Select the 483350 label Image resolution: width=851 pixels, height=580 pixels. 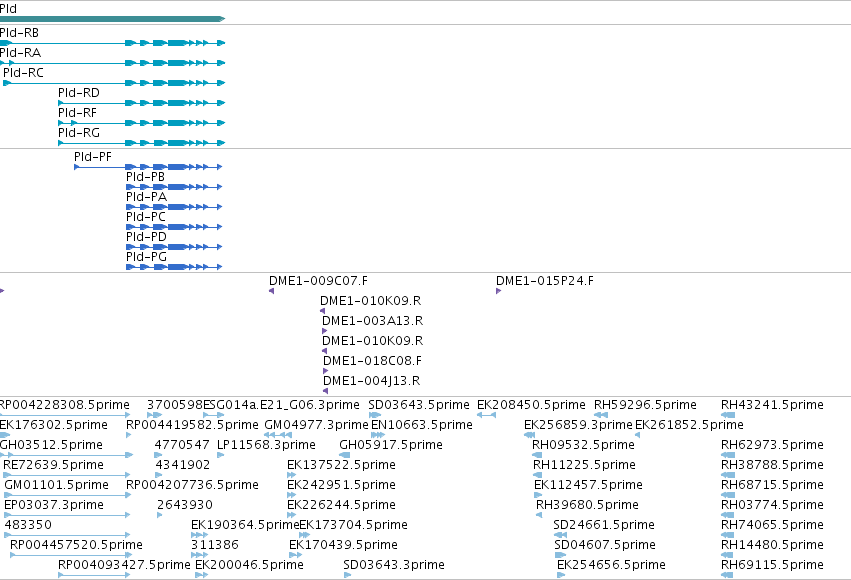pyautogui.click(x=28, y=526)
